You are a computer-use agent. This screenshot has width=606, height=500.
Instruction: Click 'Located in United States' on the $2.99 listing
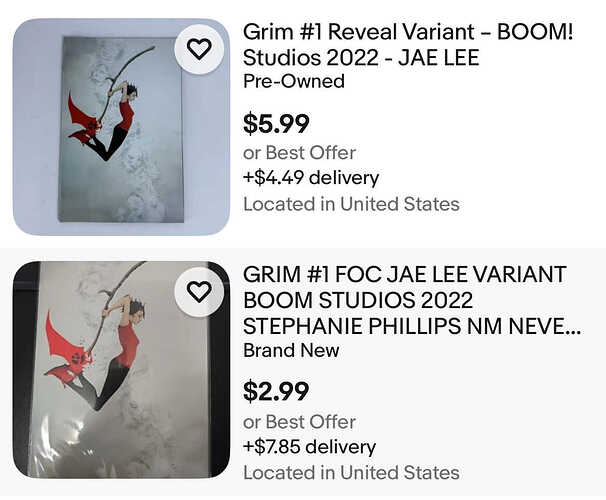pyautogui.click(x=351, y=472)
